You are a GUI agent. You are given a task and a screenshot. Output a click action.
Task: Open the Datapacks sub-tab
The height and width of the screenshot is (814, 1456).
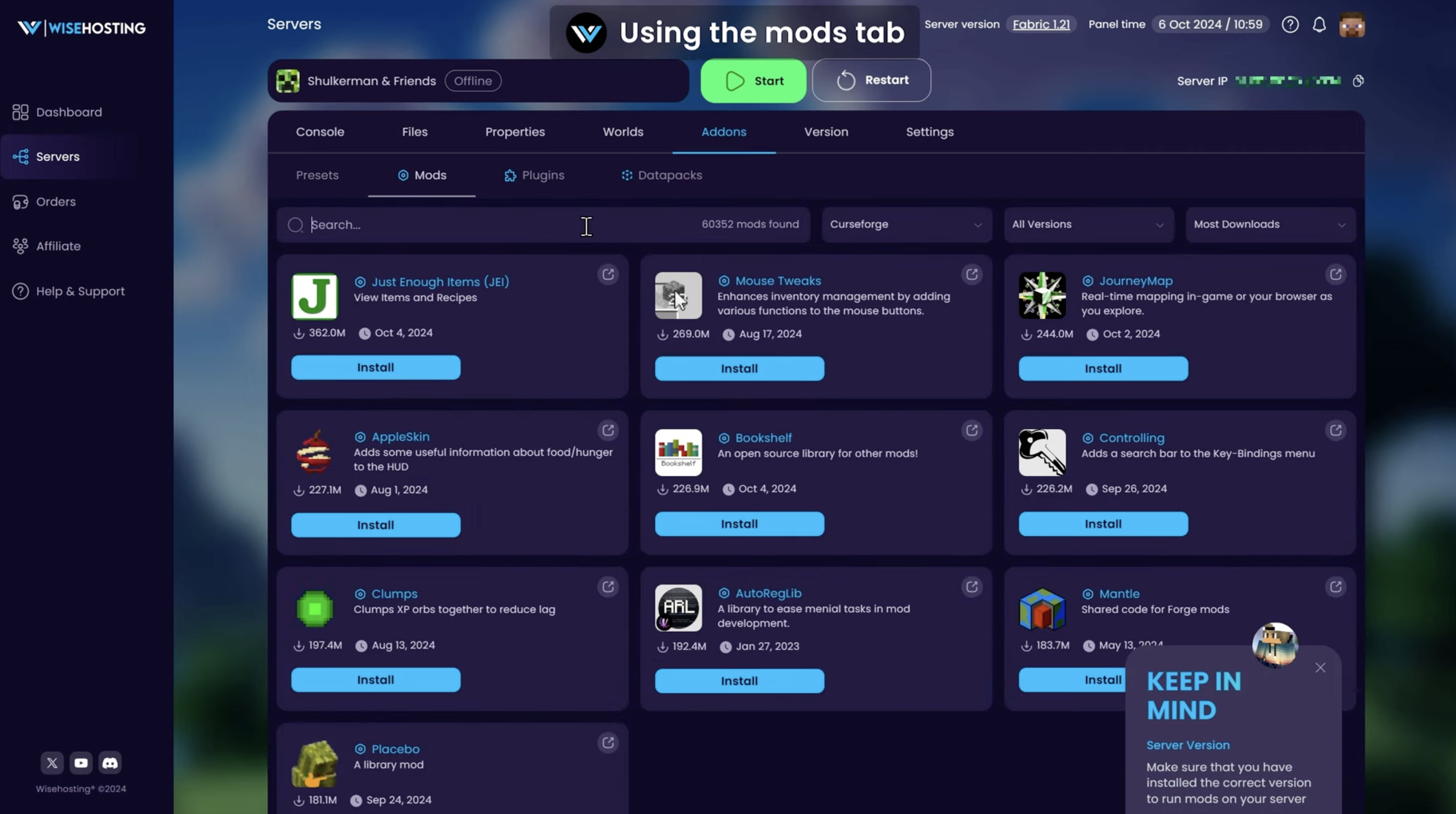coord(661,175)
